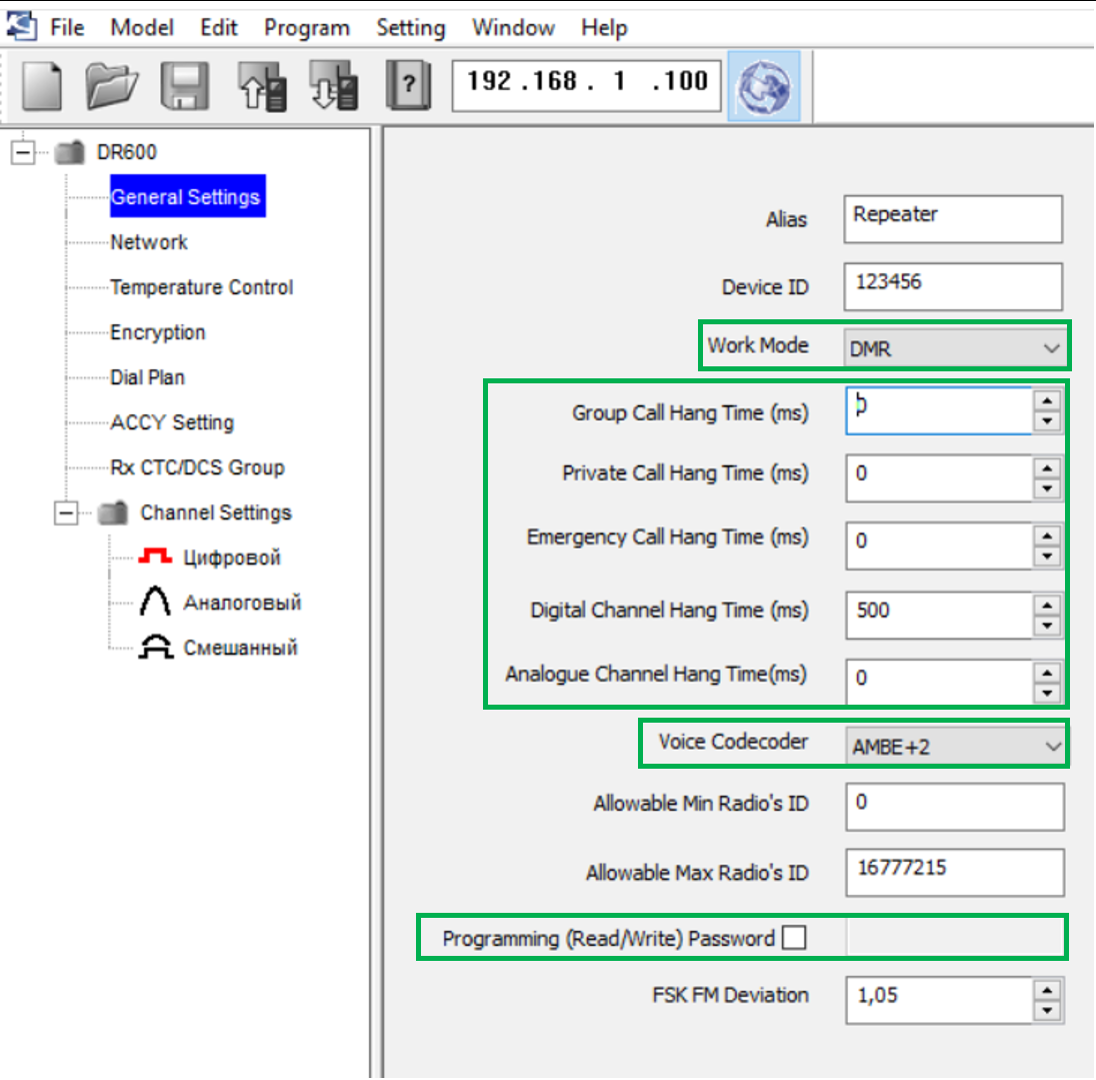
Task: Click the Read from device icon
Action: (x=262, y=85)
